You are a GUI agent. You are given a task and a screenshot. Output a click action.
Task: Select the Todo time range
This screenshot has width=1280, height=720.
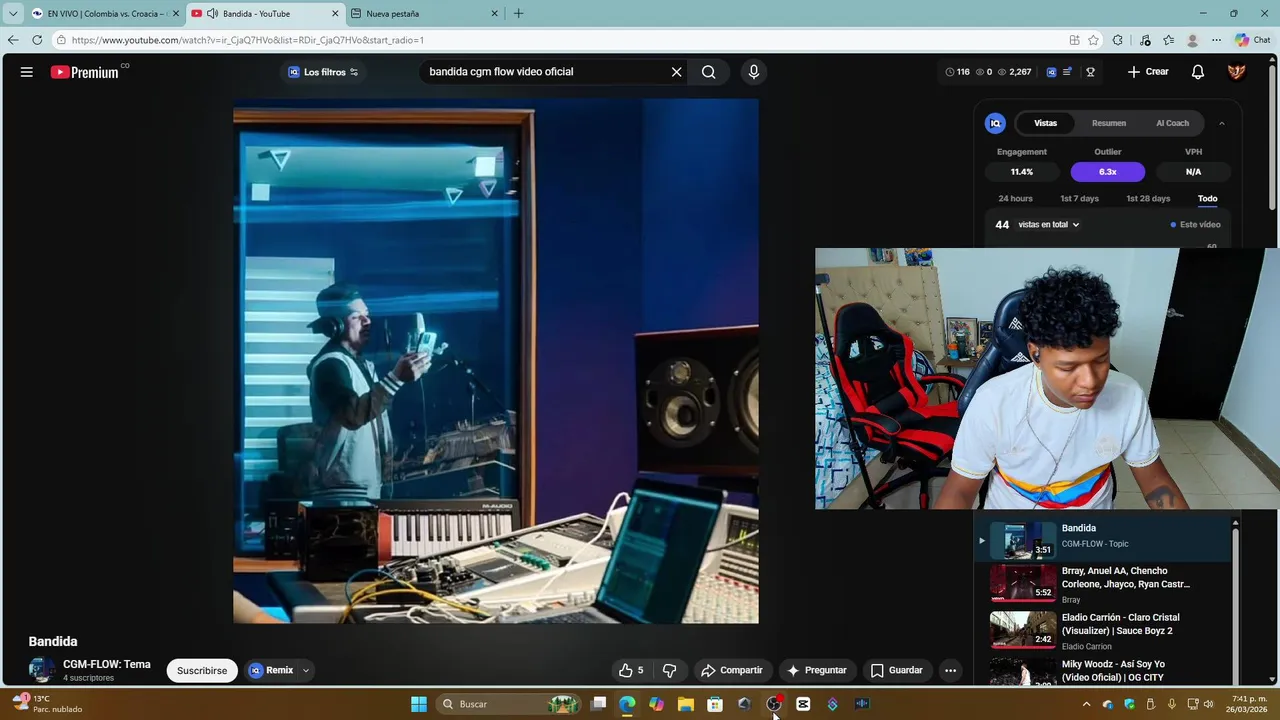1207,198
